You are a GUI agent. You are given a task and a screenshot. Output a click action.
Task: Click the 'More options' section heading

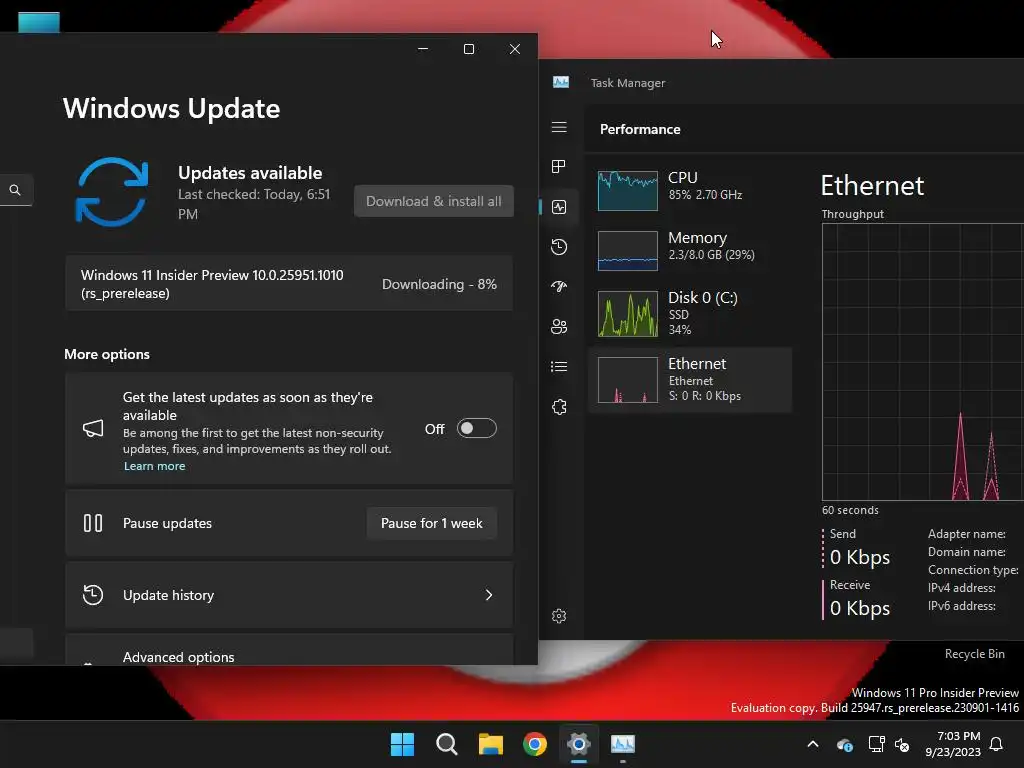(x=107, y=354)
